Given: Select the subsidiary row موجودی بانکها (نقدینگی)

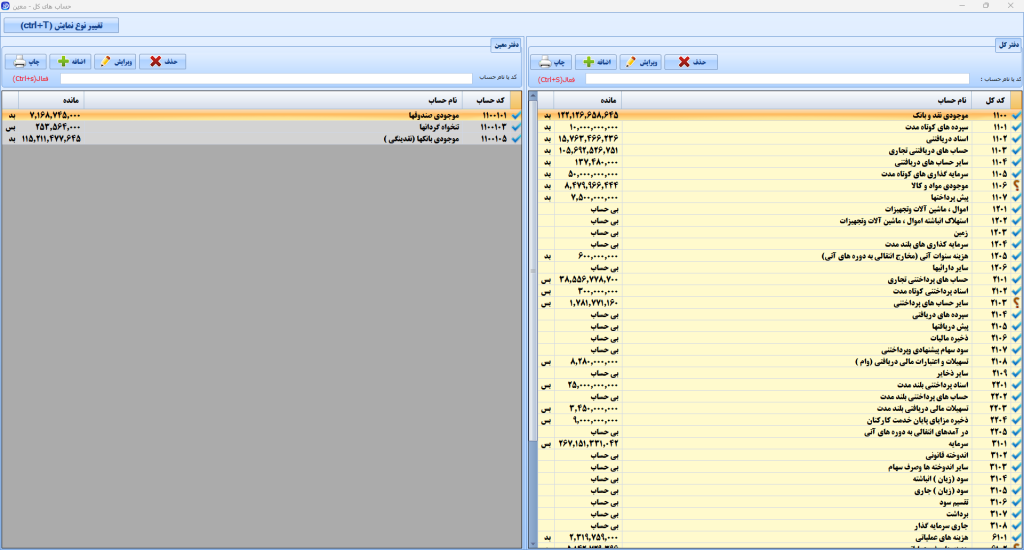Looking at the screenshot, I should click(x=261, y=138).
